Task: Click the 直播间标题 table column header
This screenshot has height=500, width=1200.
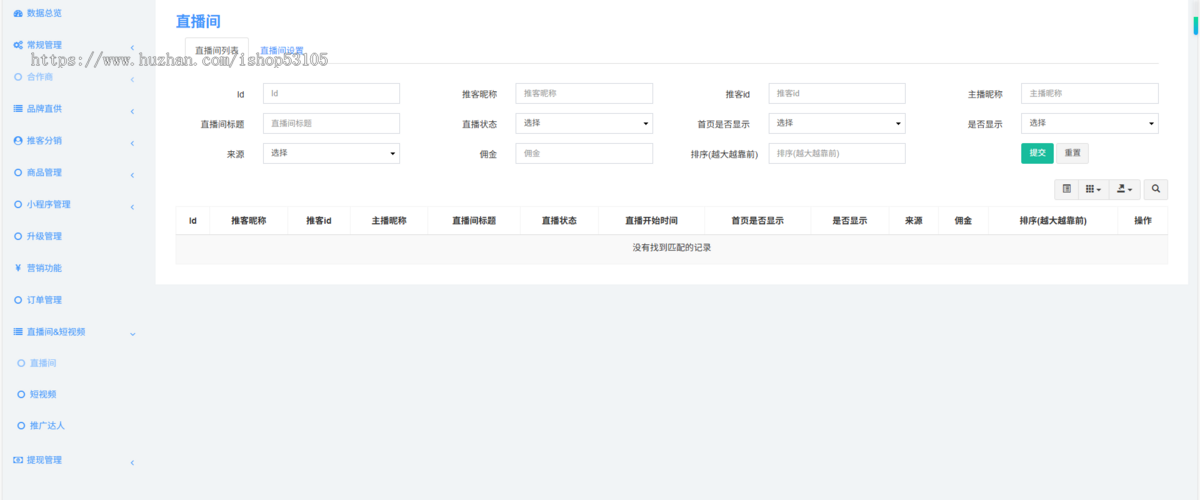Action: [x=474, y=220]
